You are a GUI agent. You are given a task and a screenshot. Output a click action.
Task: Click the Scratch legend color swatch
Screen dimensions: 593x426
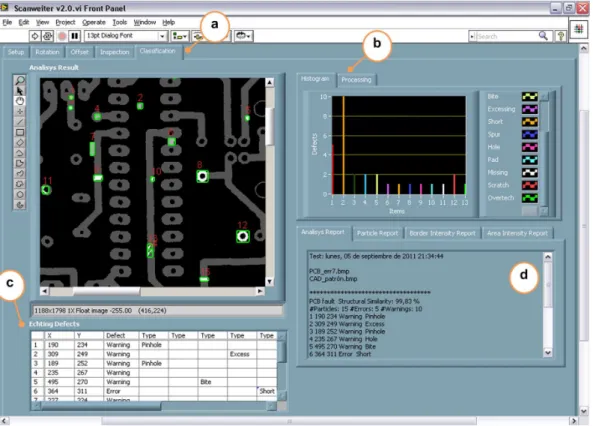pyautogui.click(x=529, y=185)
